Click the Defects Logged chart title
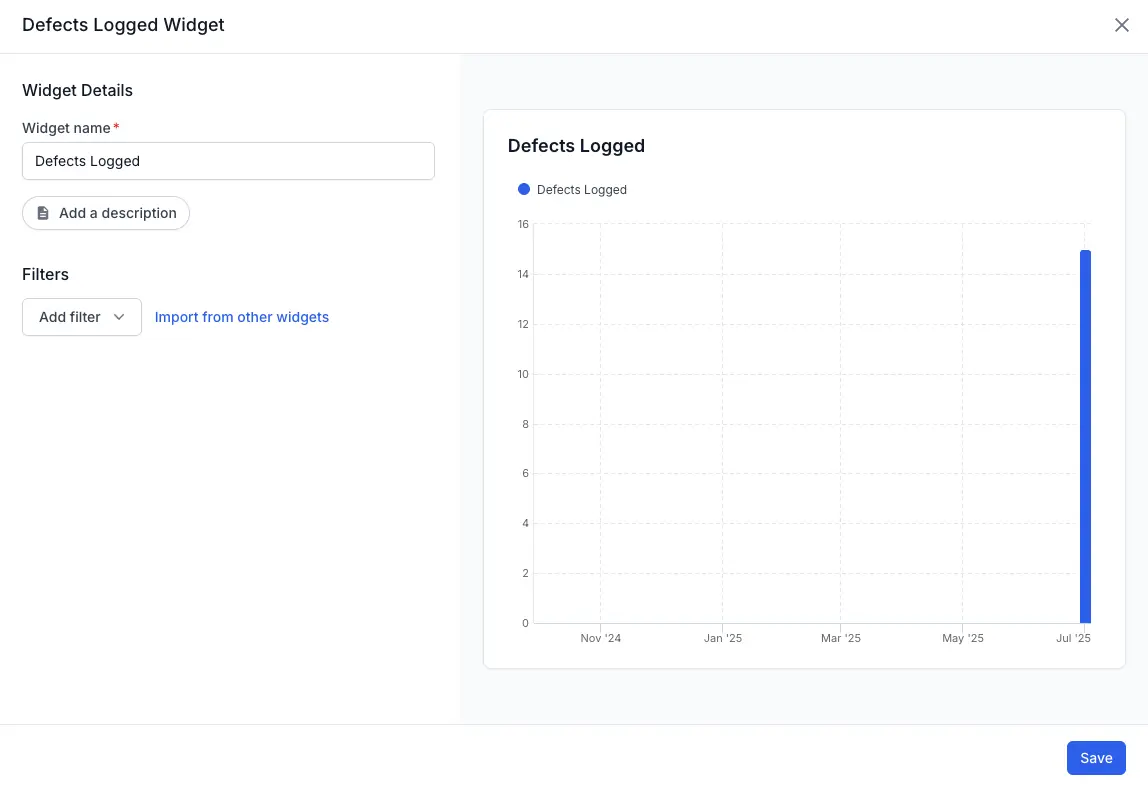The width and height of the screenshot is (1148, 788). point(576,146)
